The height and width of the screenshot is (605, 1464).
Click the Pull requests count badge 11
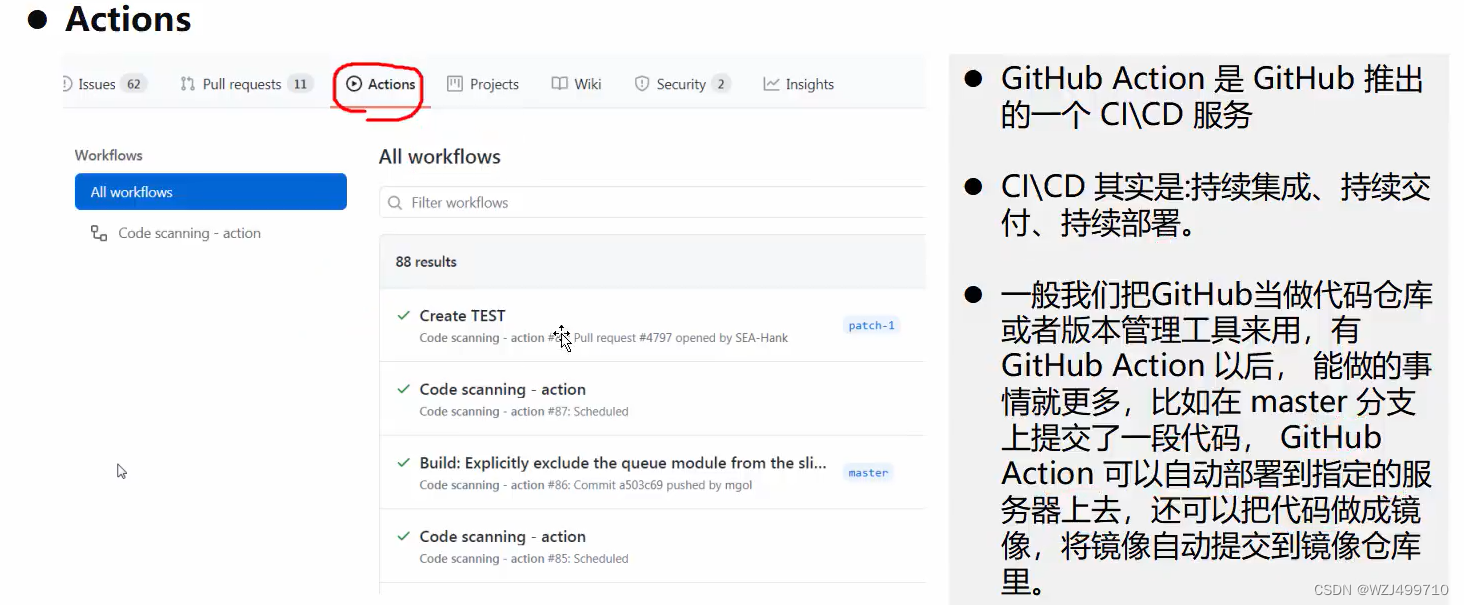(x=300, y=84)
